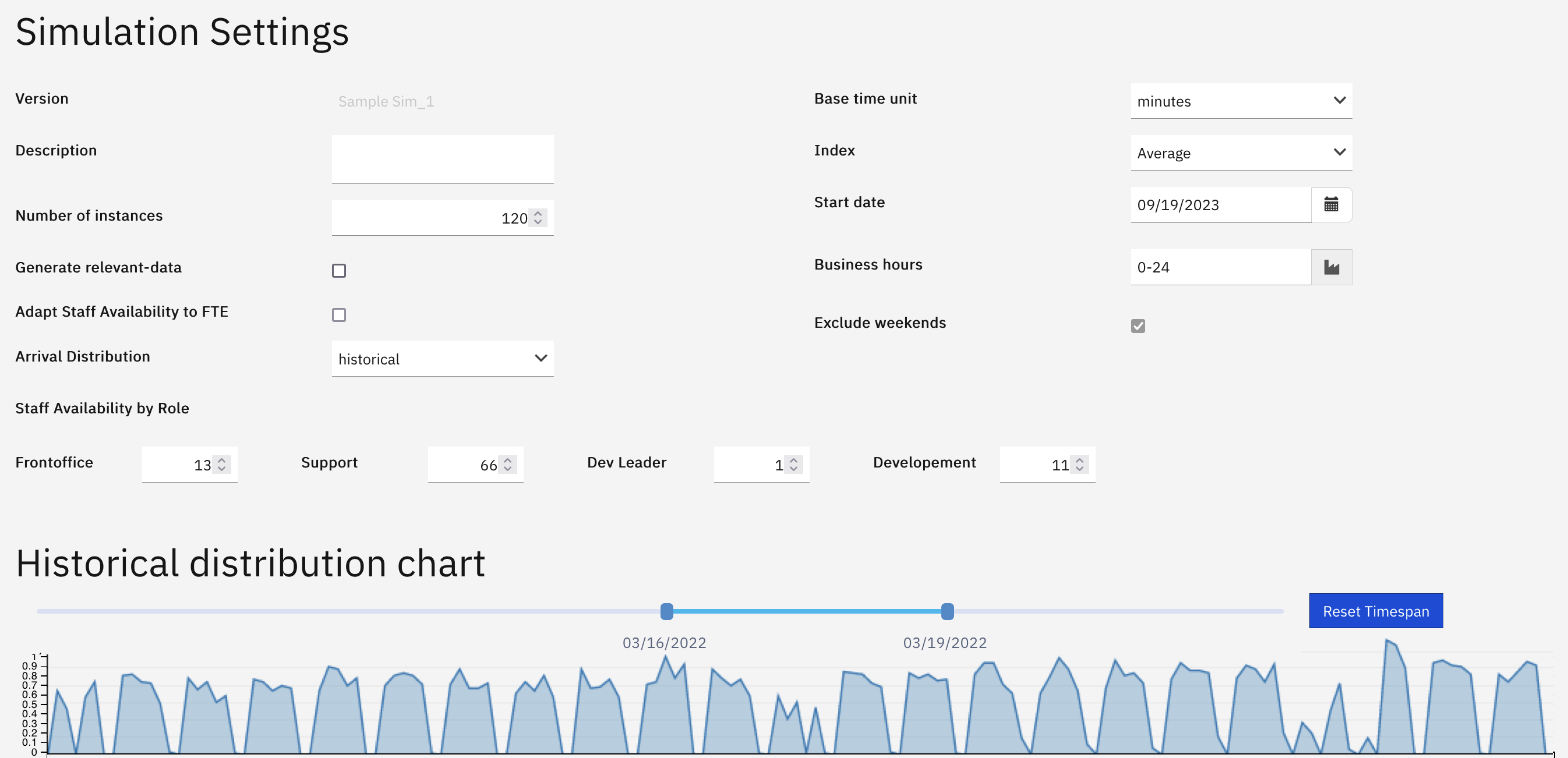Click the Frontoffice stepper arrows
This screenshot has height=758, width=1568.
click(221, 465)
